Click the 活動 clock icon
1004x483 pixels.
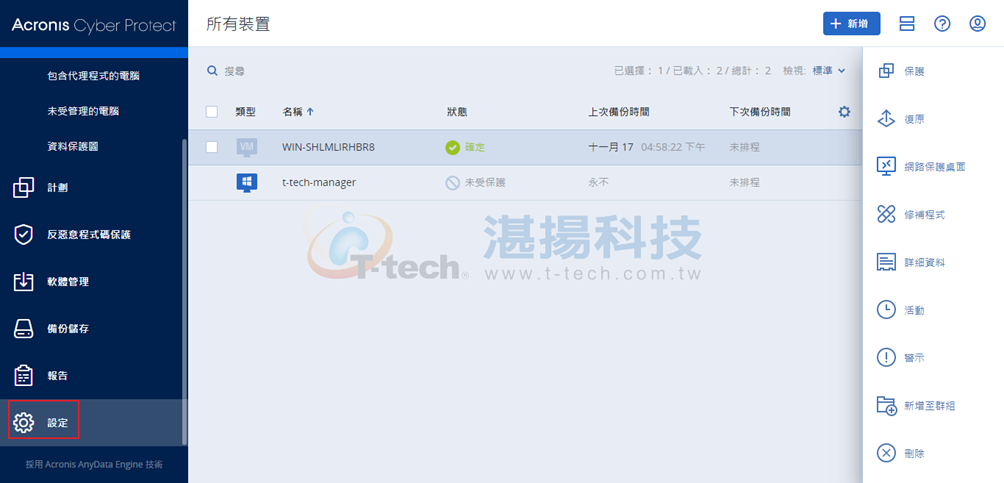[886, 310]
